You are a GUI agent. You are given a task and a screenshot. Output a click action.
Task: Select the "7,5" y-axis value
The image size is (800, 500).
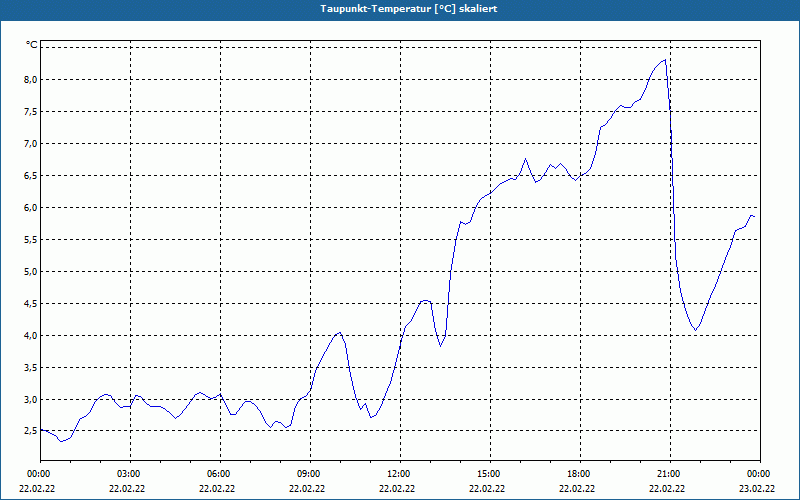pyautogui.click(x=31, y=112)
